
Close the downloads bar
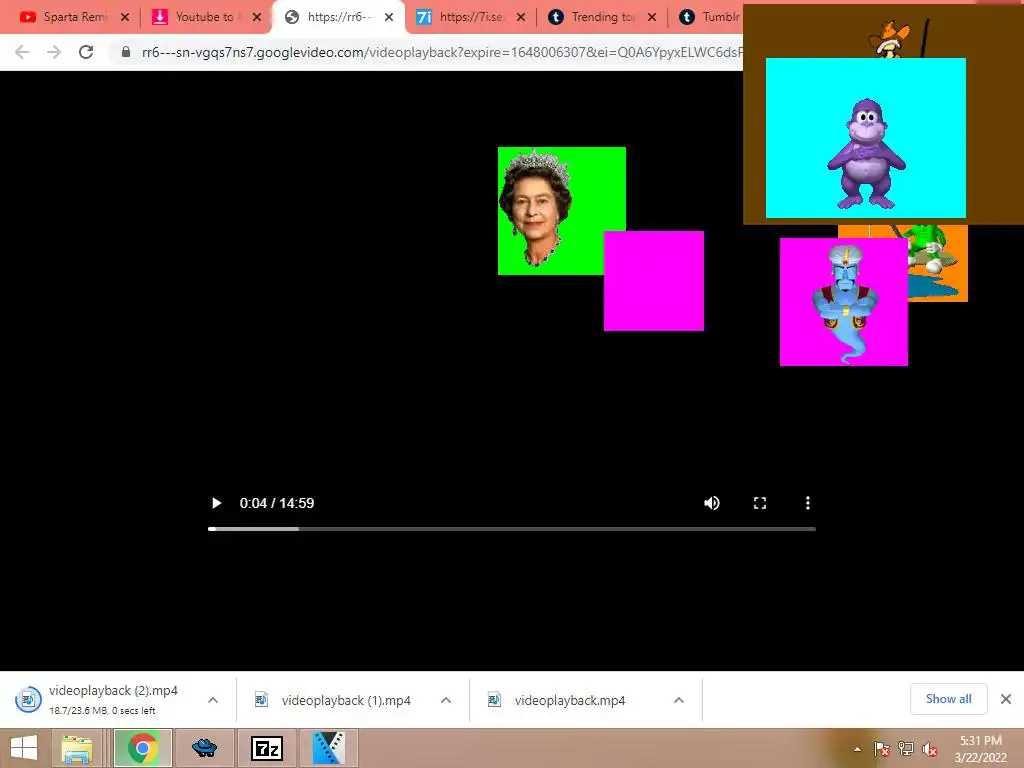1006,699
